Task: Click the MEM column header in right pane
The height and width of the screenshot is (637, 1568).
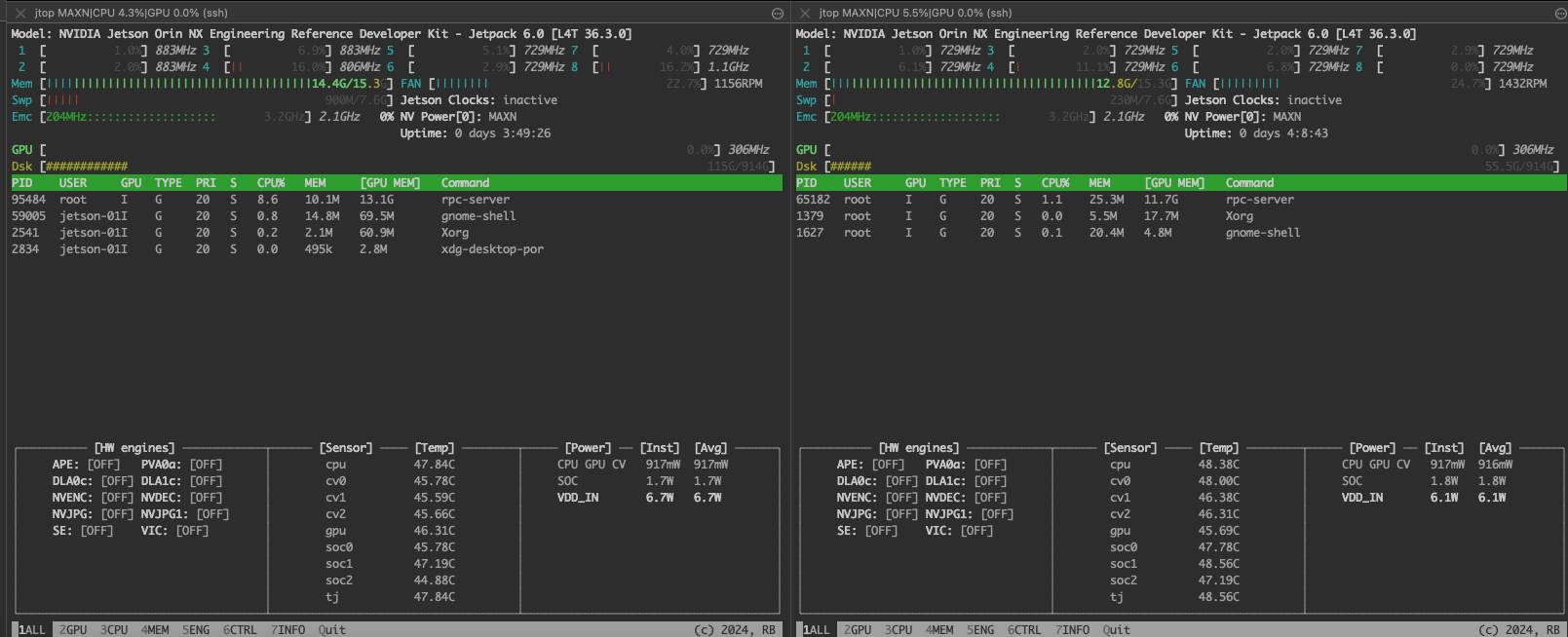Action: pyautogui.click(x=1099, y=183)
